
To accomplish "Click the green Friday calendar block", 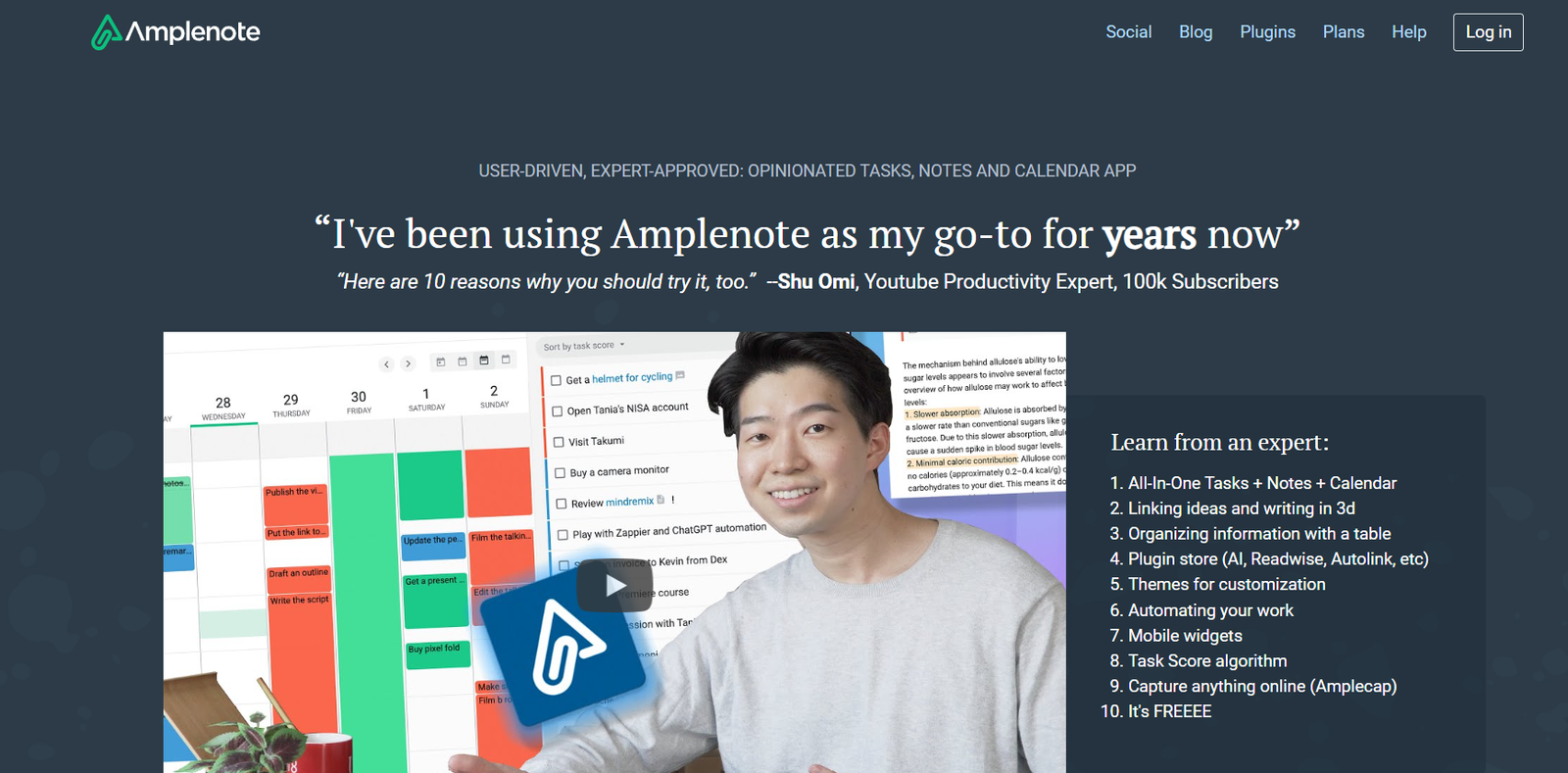I will pos(363,607).
